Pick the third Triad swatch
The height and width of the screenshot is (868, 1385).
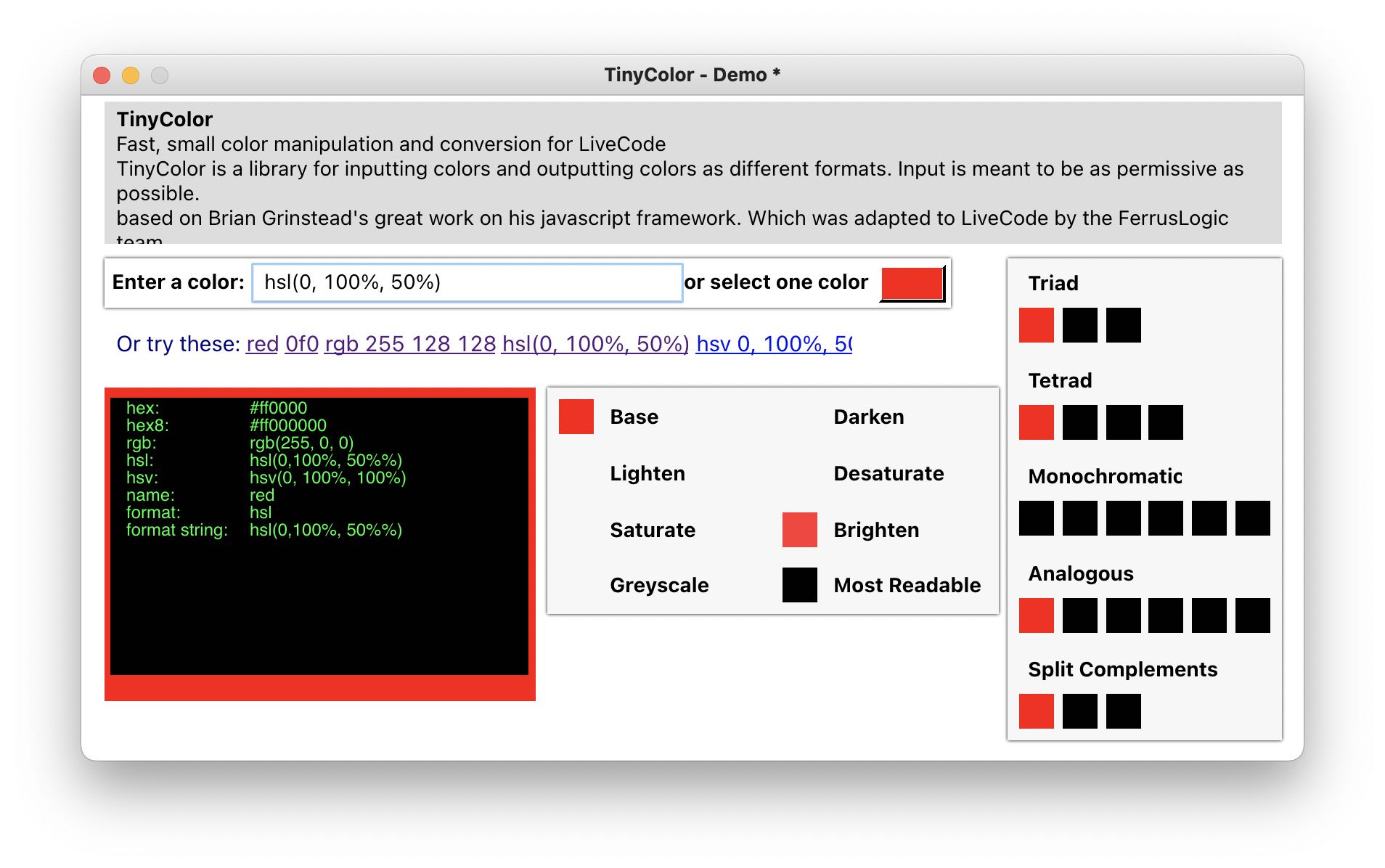(1124, 325)
